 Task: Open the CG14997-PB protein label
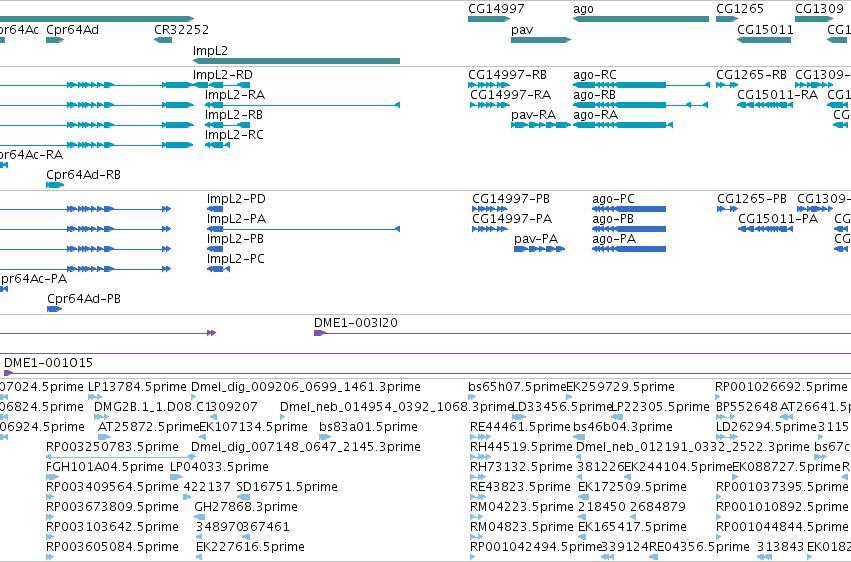pos(511,199)
